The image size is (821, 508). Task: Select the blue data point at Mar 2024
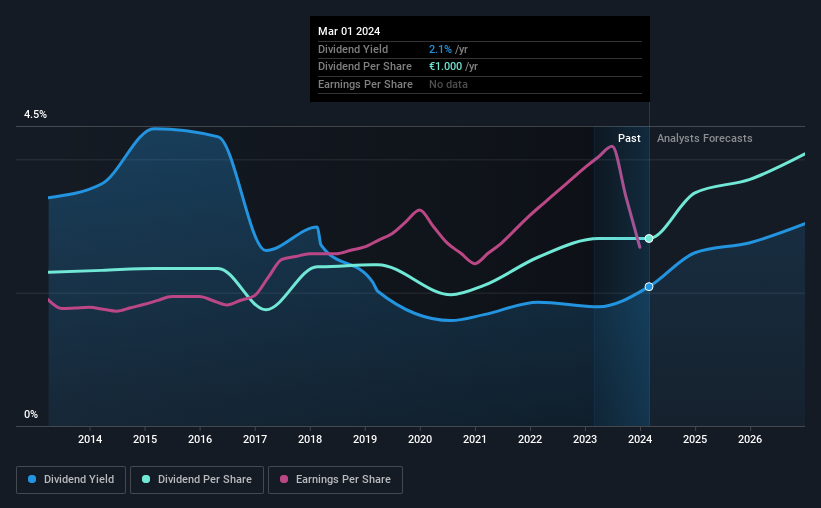point(649,286)
